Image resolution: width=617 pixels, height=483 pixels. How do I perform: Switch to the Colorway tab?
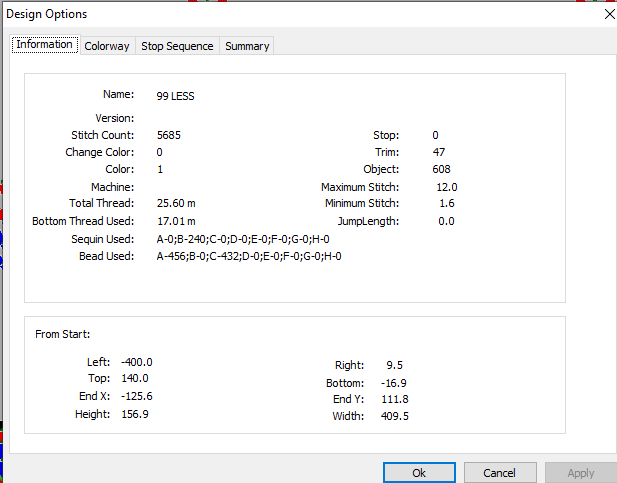point(107,46)
